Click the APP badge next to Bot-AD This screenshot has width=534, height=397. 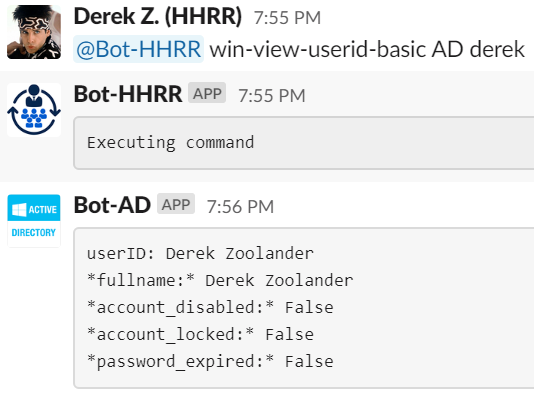click(x=176, y=204)
